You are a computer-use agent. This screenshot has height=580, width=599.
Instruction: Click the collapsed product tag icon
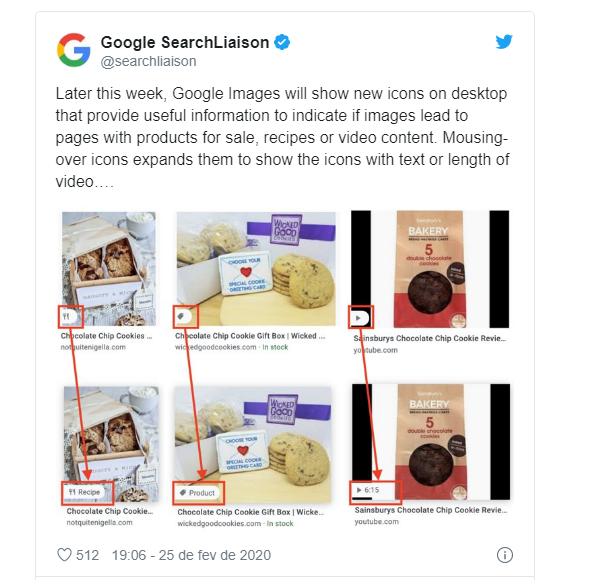[x=184, y=316]
